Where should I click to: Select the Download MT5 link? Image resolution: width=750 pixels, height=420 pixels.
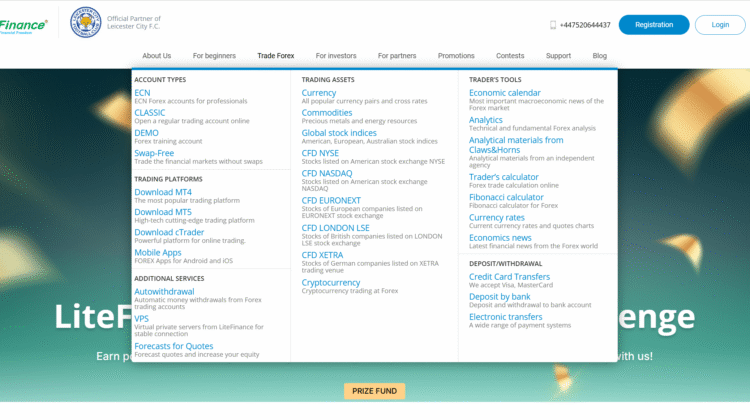coord(162,212)
